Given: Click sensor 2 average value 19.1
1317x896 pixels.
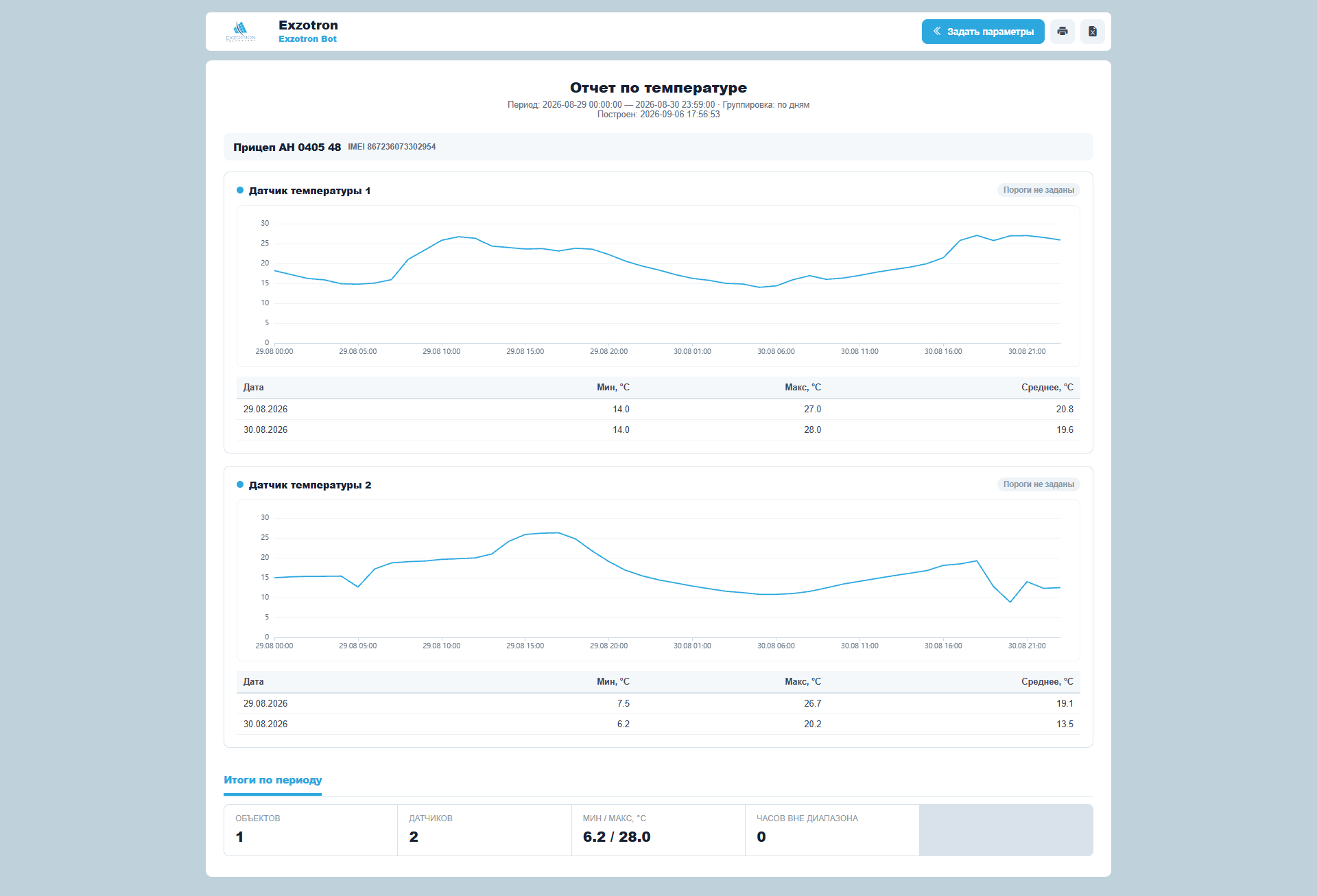Looking at the screenshot, I should coord(1065,704).
